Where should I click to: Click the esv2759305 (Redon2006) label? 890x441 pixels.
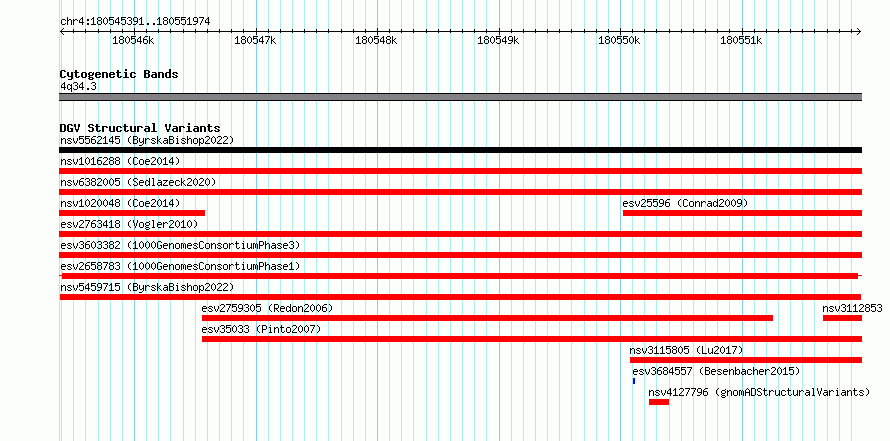(x=267, y=308)
